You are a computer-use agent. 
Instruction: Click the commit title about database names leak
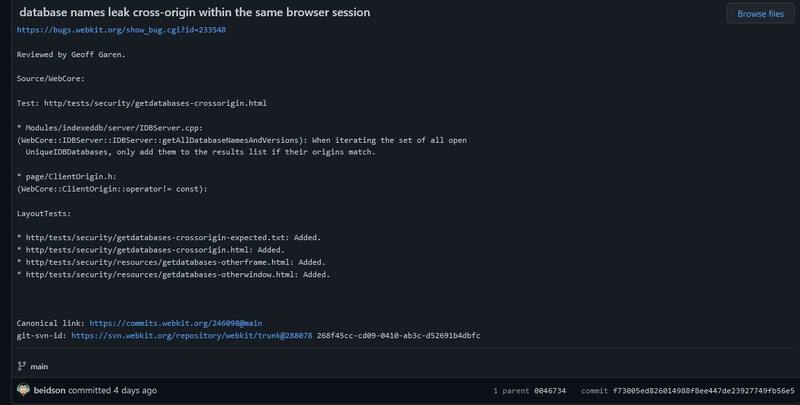click(194, 12)
